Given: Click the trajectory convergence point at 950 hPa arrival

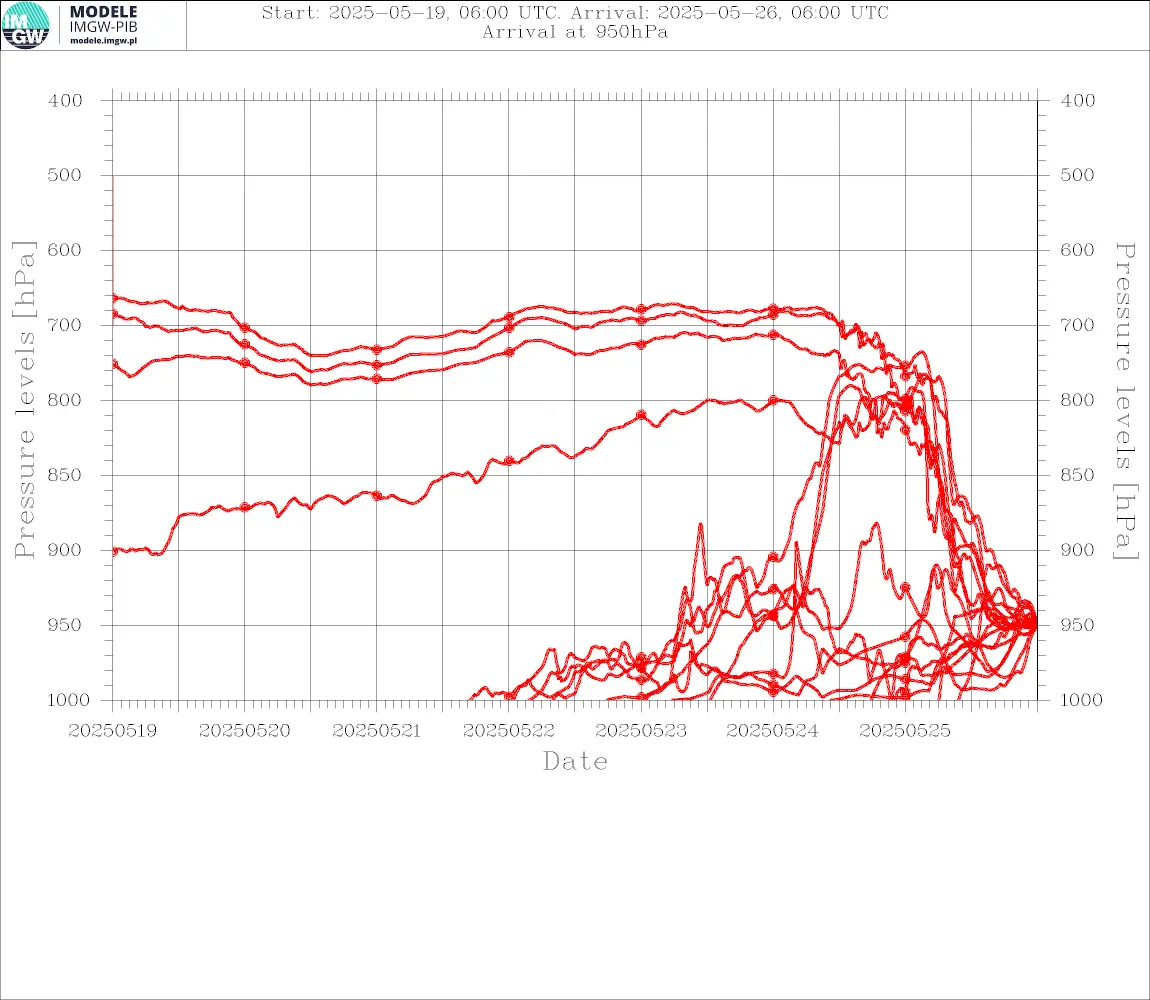Looking at the screenshot, I should [1033, 625].
